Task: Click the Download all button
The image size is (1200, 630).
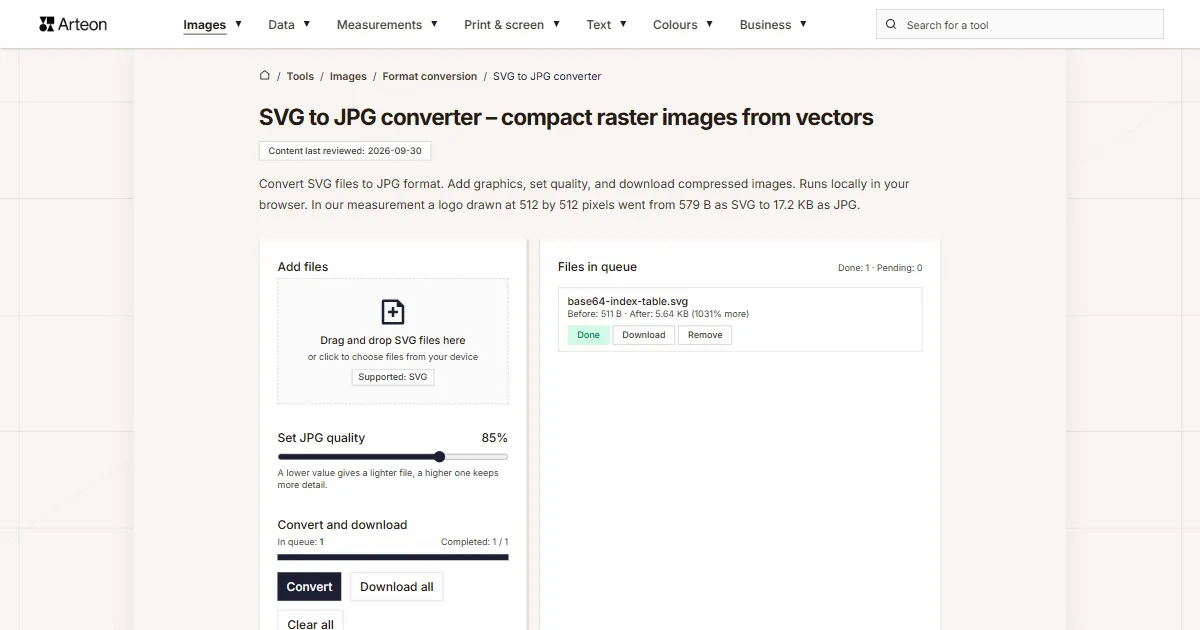Action: pos(397,587)
